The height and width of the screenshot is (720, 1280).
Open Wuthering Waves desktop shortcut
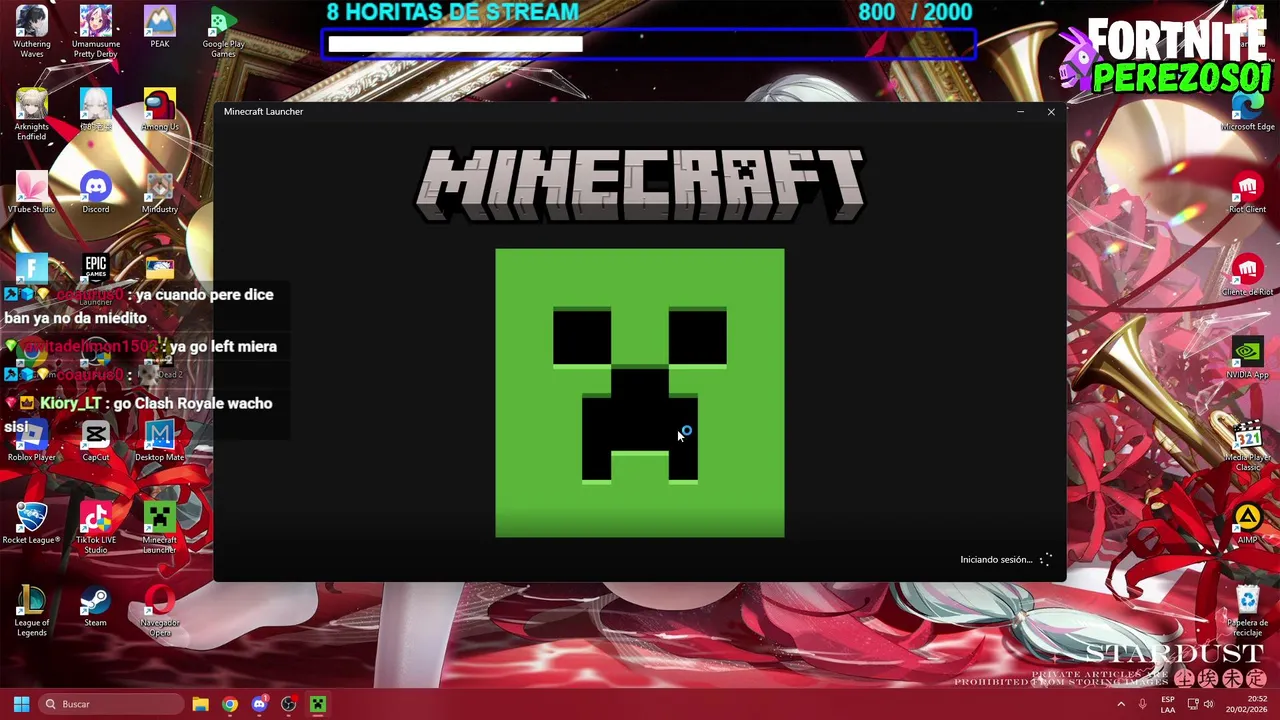click(32, 31)
